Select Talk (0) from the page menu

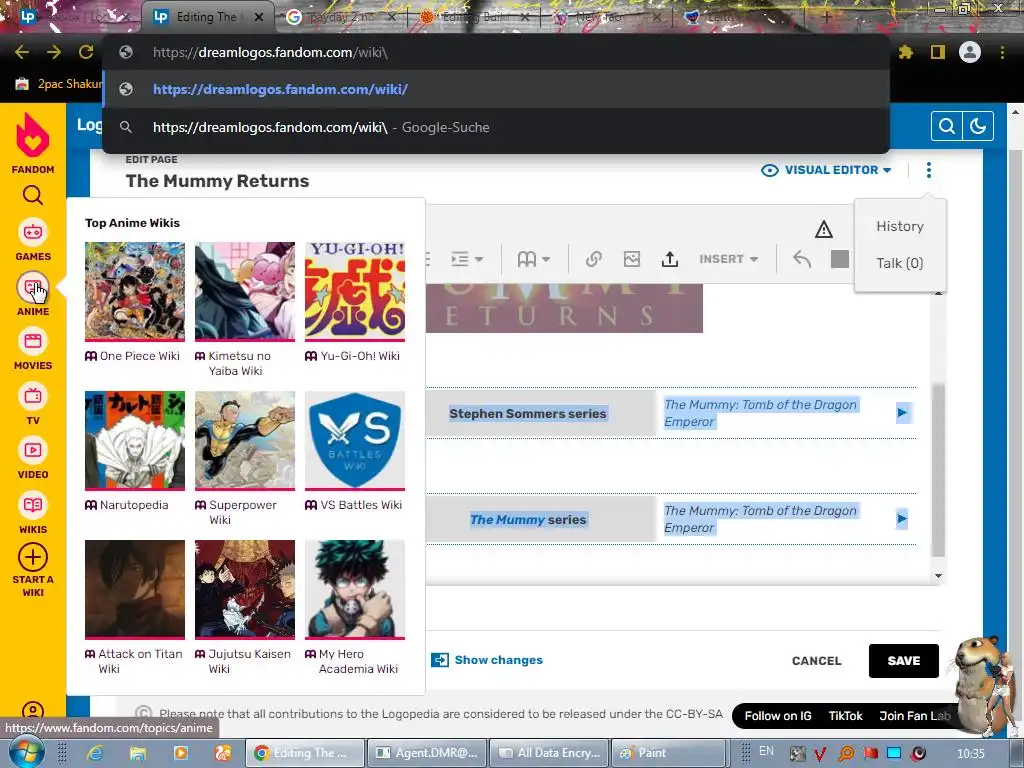point(900,263)
